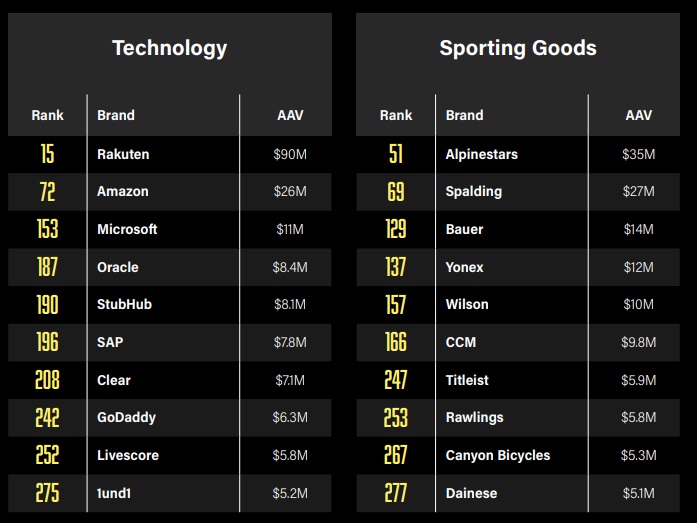Click the Technology table title
This screenshot has height=523, width=697.
(x=169, y=48)
